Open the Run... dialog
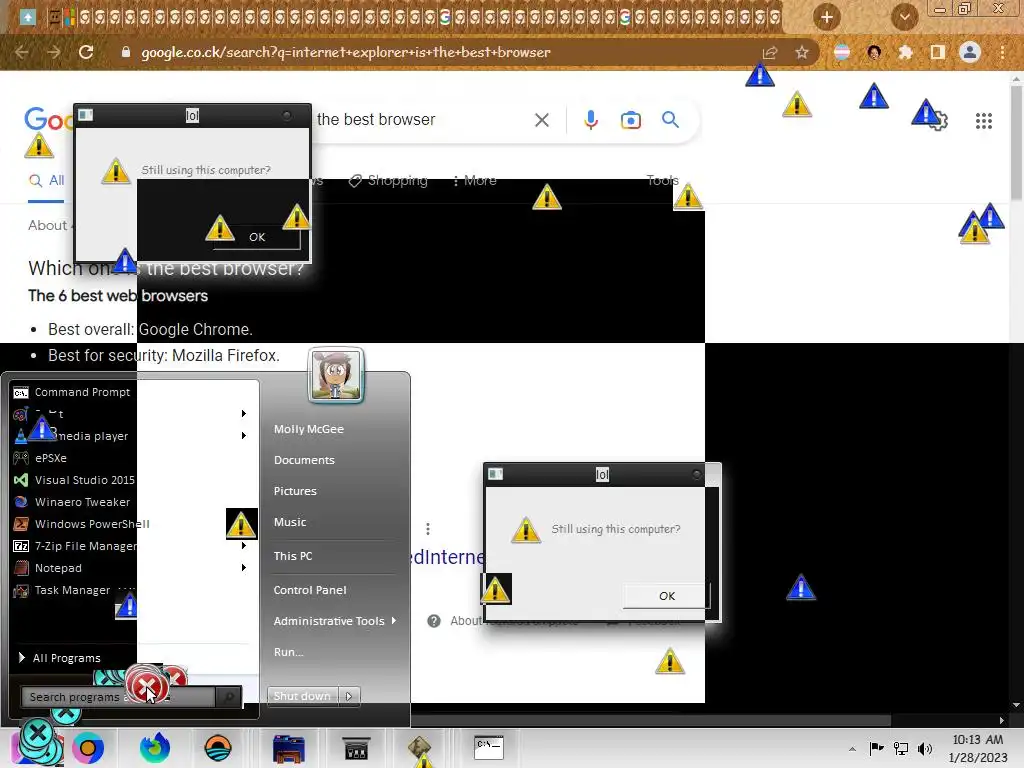The height and width of the screenshot is (768, 1024). pos(288,652)
